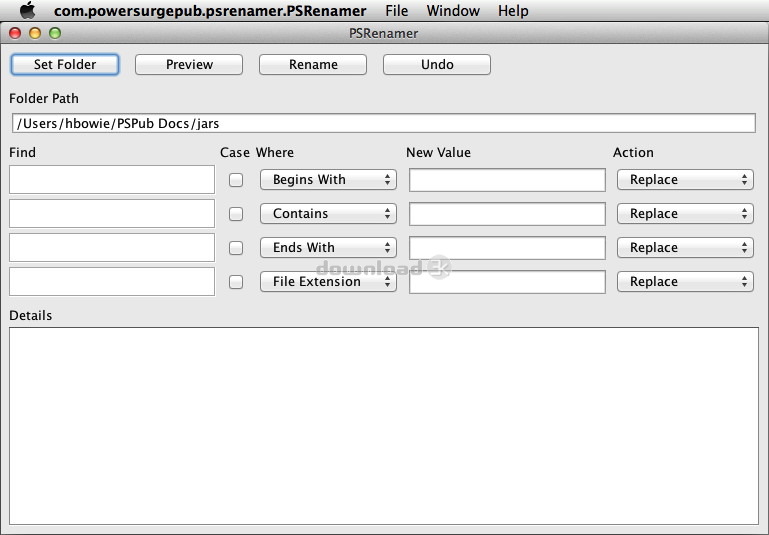Screen dimensions: 769x535
Task: Open the Help menu
Action: tap(513, 11)
